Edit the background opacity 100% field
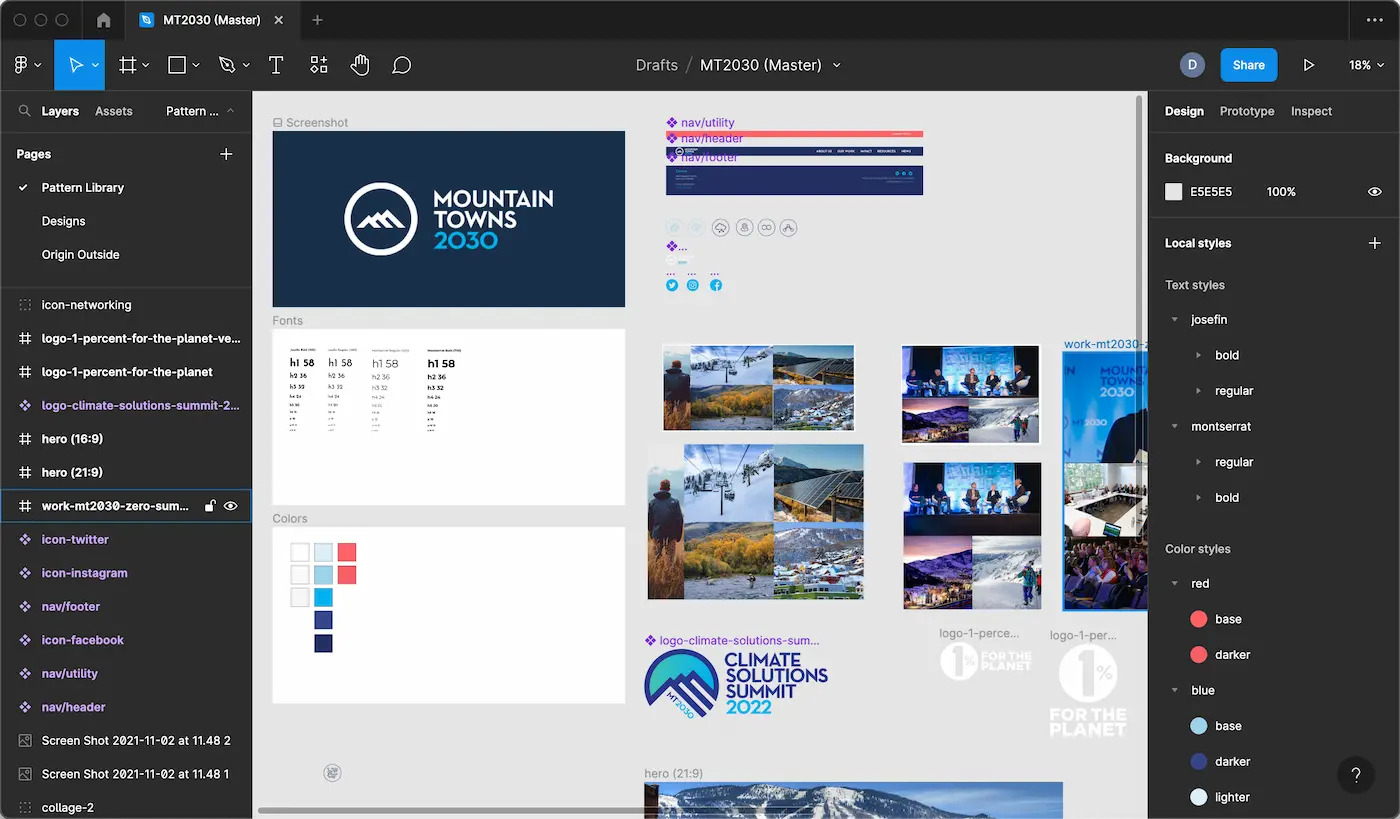 click(1281, 192)
